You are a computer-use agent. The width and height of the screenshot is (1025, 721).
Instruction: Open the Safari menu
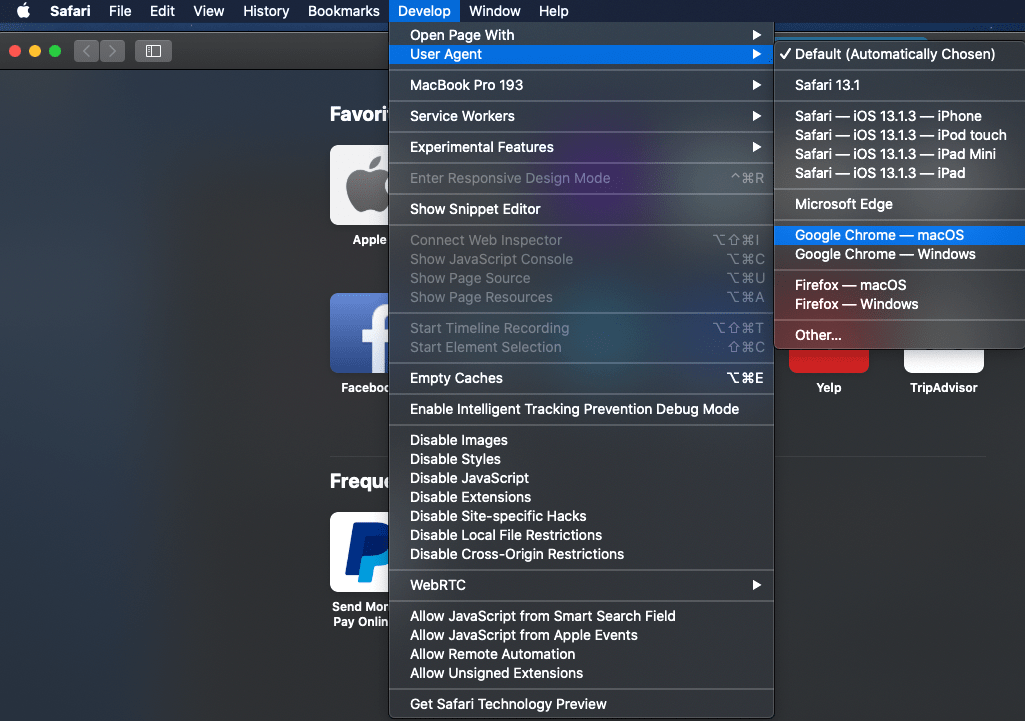[70, 11]
